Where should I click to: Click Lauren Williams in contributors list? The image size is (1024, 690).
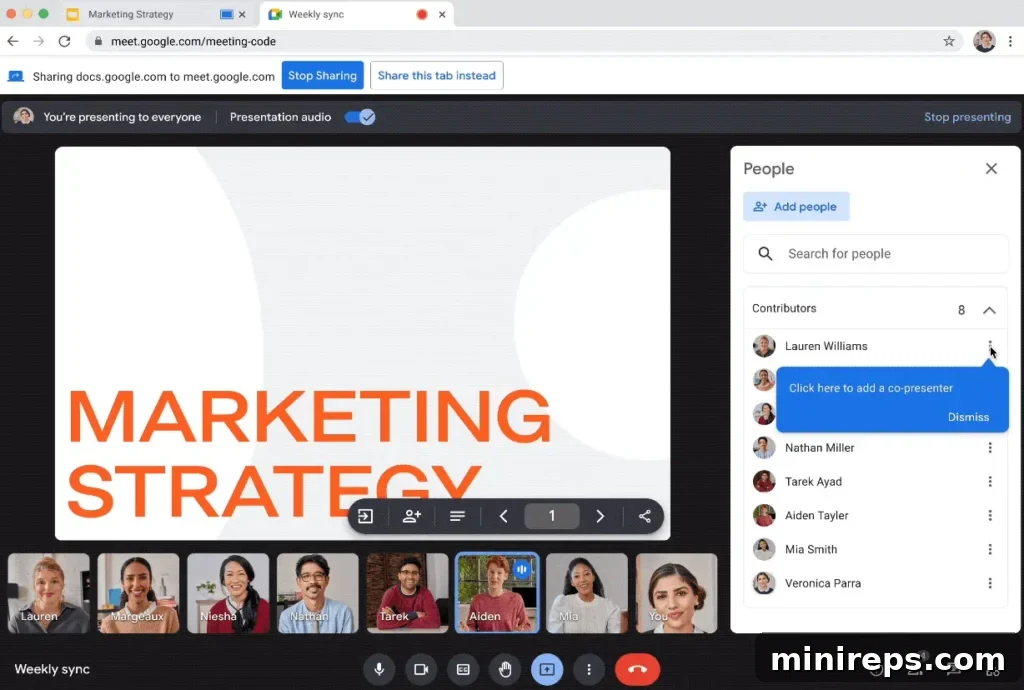pos(826,346)
